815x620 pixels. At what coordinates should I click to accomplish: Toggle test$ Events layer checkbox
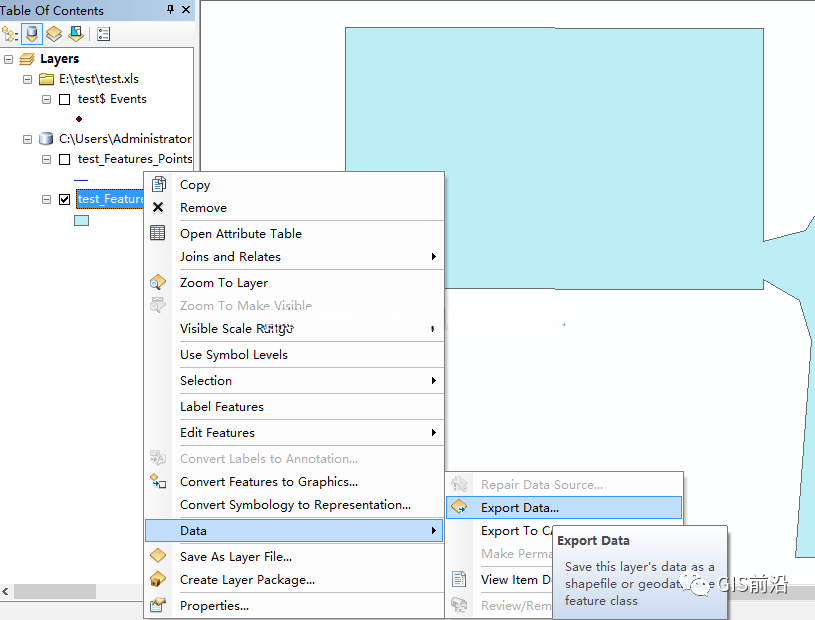point(64,99)
